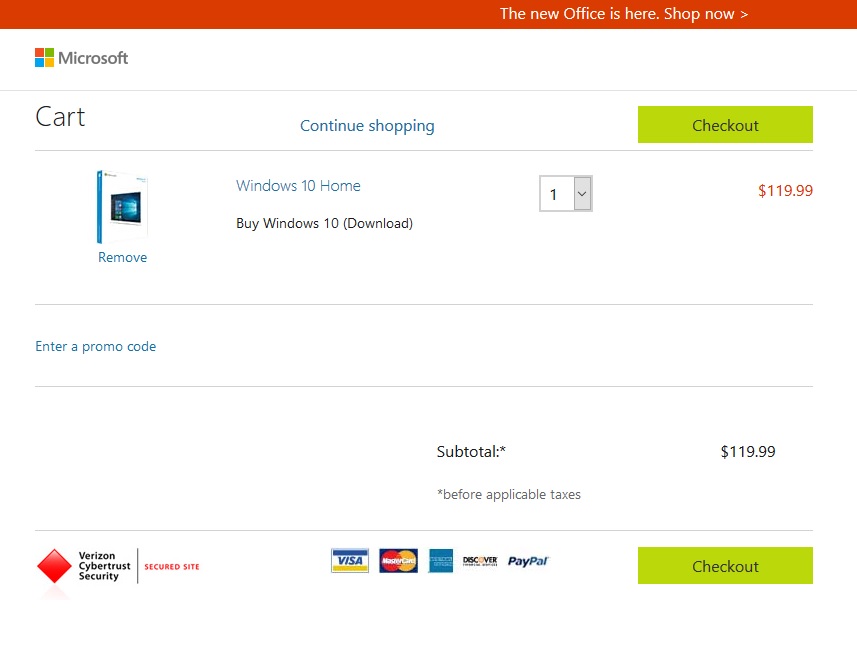Remove Windows 10 Home from cart

click(122, 257)
